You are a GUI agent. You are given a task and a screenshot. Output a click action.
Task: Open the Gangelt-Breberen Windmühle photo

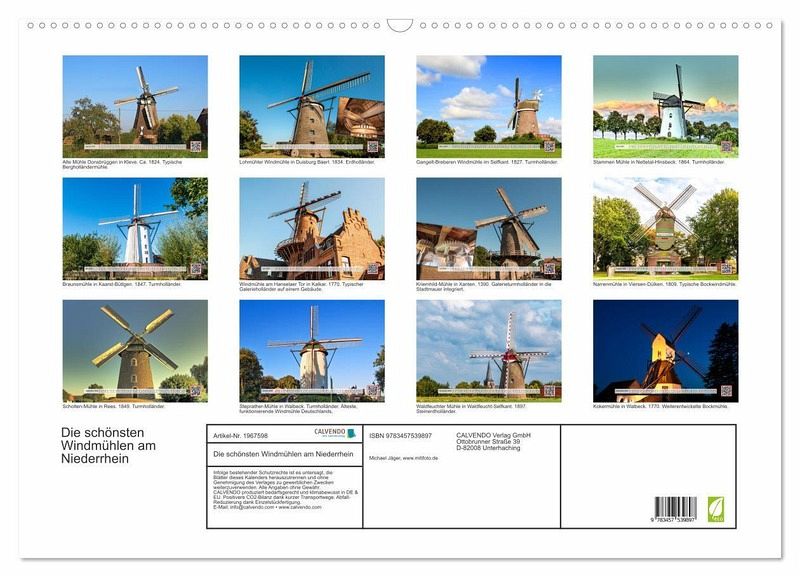pyautogui.click(x=489, y=106)
